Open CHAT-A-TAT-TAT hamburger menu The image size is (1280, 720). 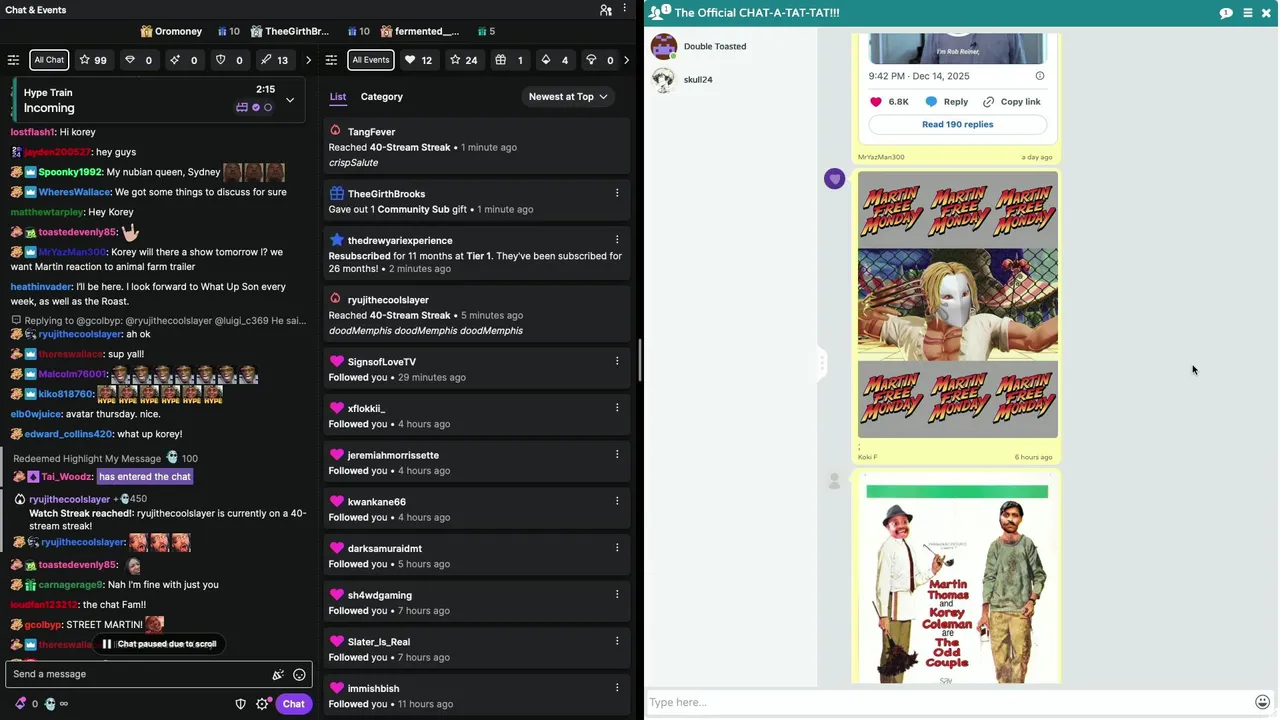1247,13
